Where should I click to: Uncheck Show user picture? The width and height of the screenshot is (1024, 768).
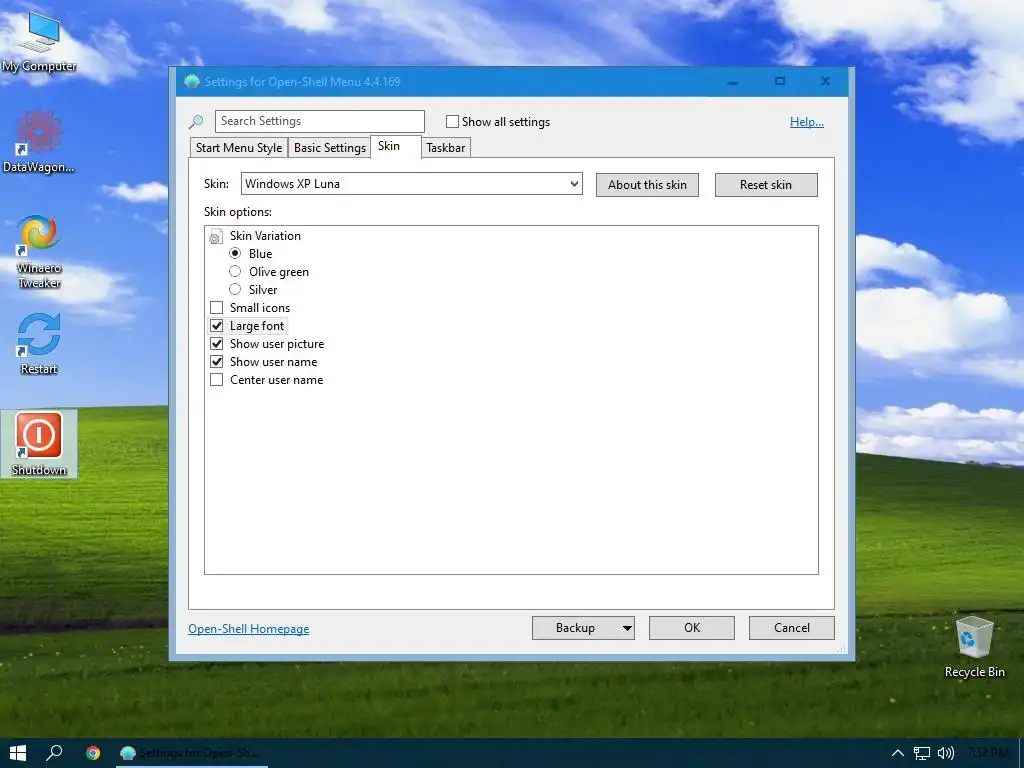(x=216, y=344)
